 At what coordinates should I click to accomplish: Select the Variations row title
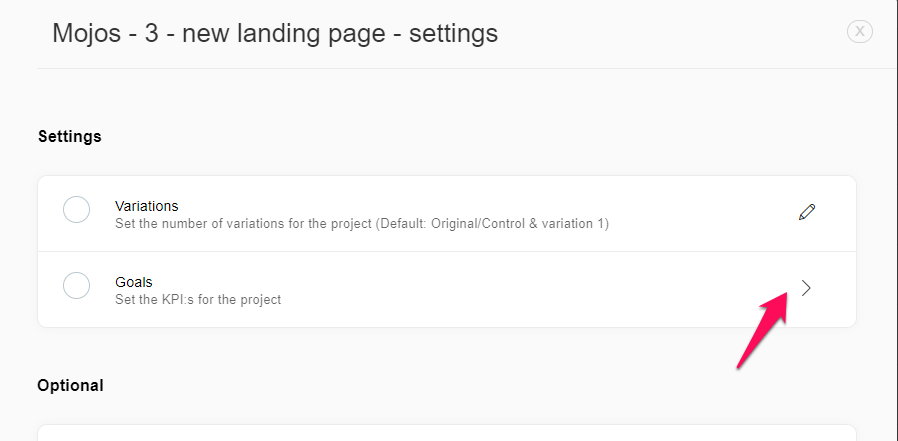click(147, 206)
